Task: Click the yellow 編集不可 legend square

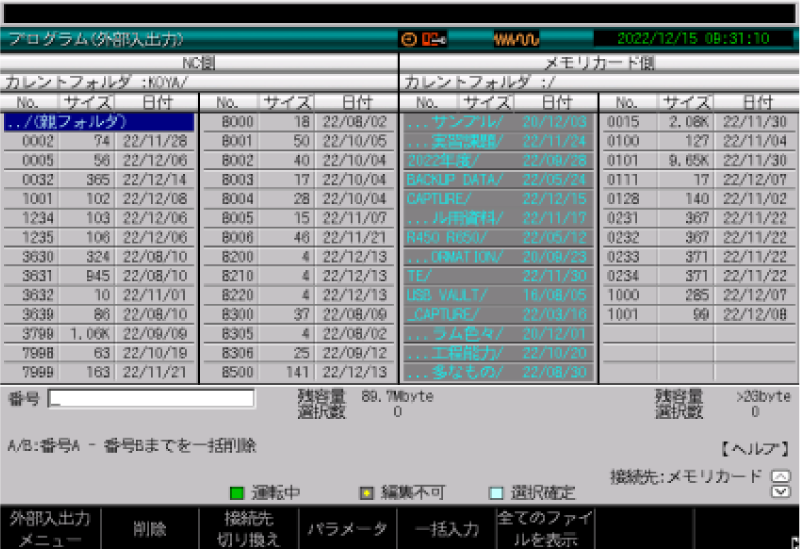Action: click(x=366, y=493)
